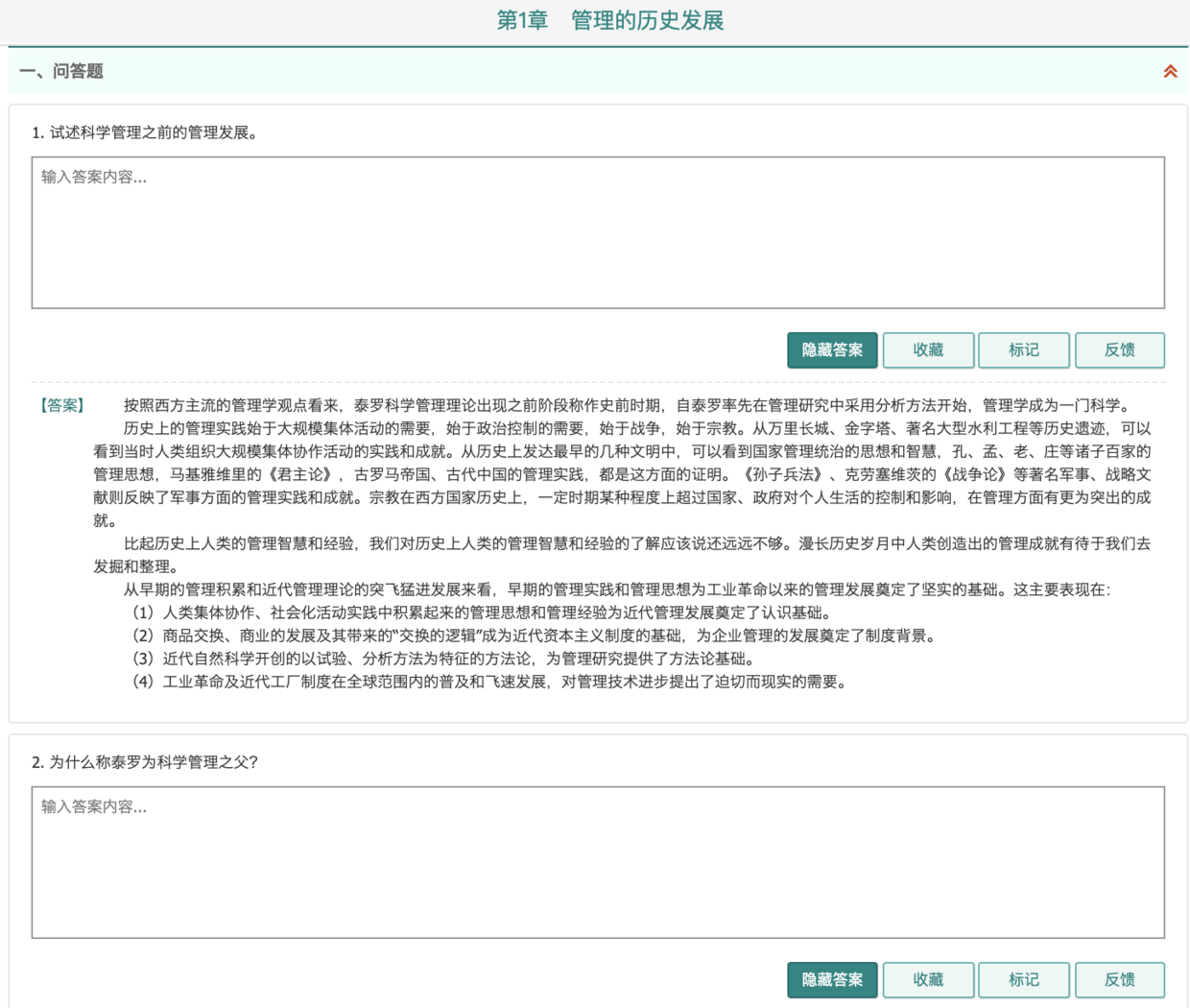Open feedback for question 1 via 反馈
Viewport: 1190px width, 1008px height.
tap(1119, 350)
